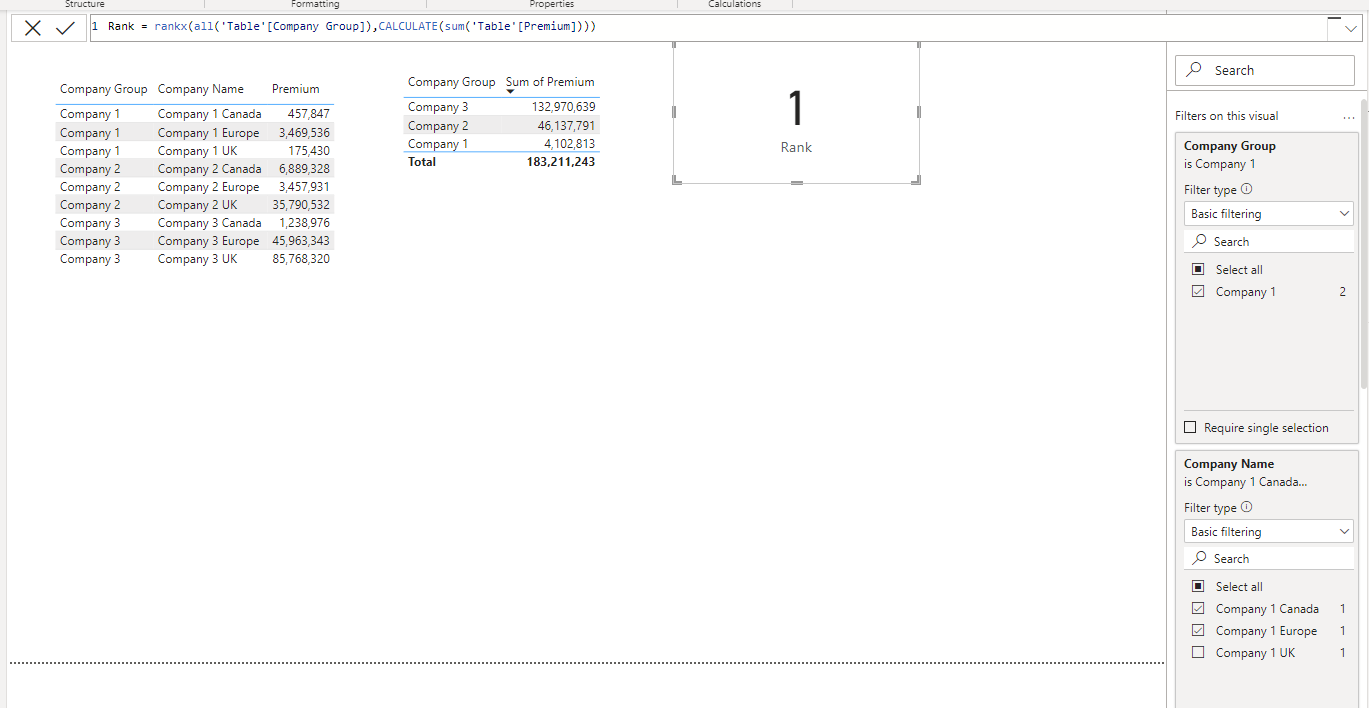Collapse the Company Group filter card header
Viewport: 1369px width, 708px height.
(x=1230, y=146)
